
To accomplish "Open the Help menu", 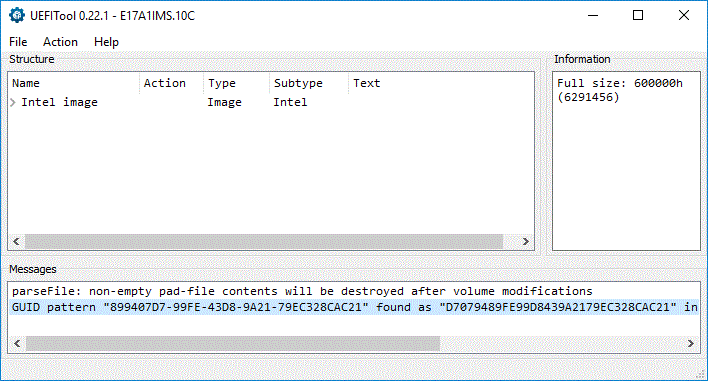I will [x=106, y=42].
